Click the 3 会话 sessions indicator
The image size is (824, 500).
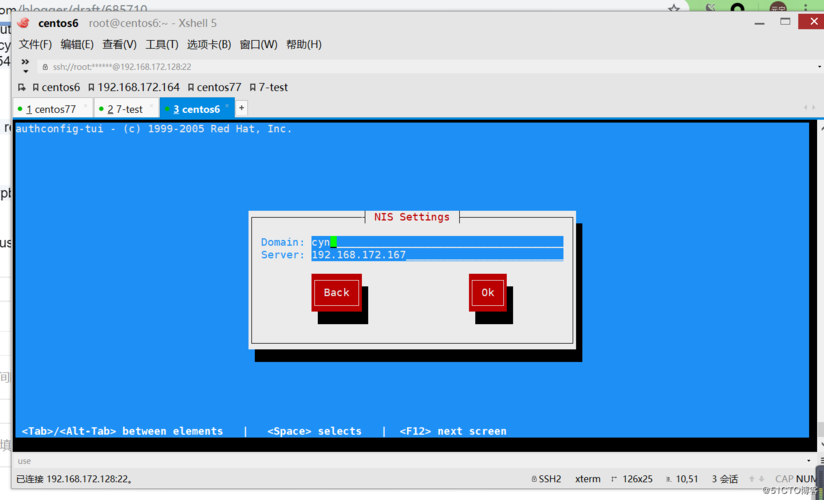pos(725,479)
